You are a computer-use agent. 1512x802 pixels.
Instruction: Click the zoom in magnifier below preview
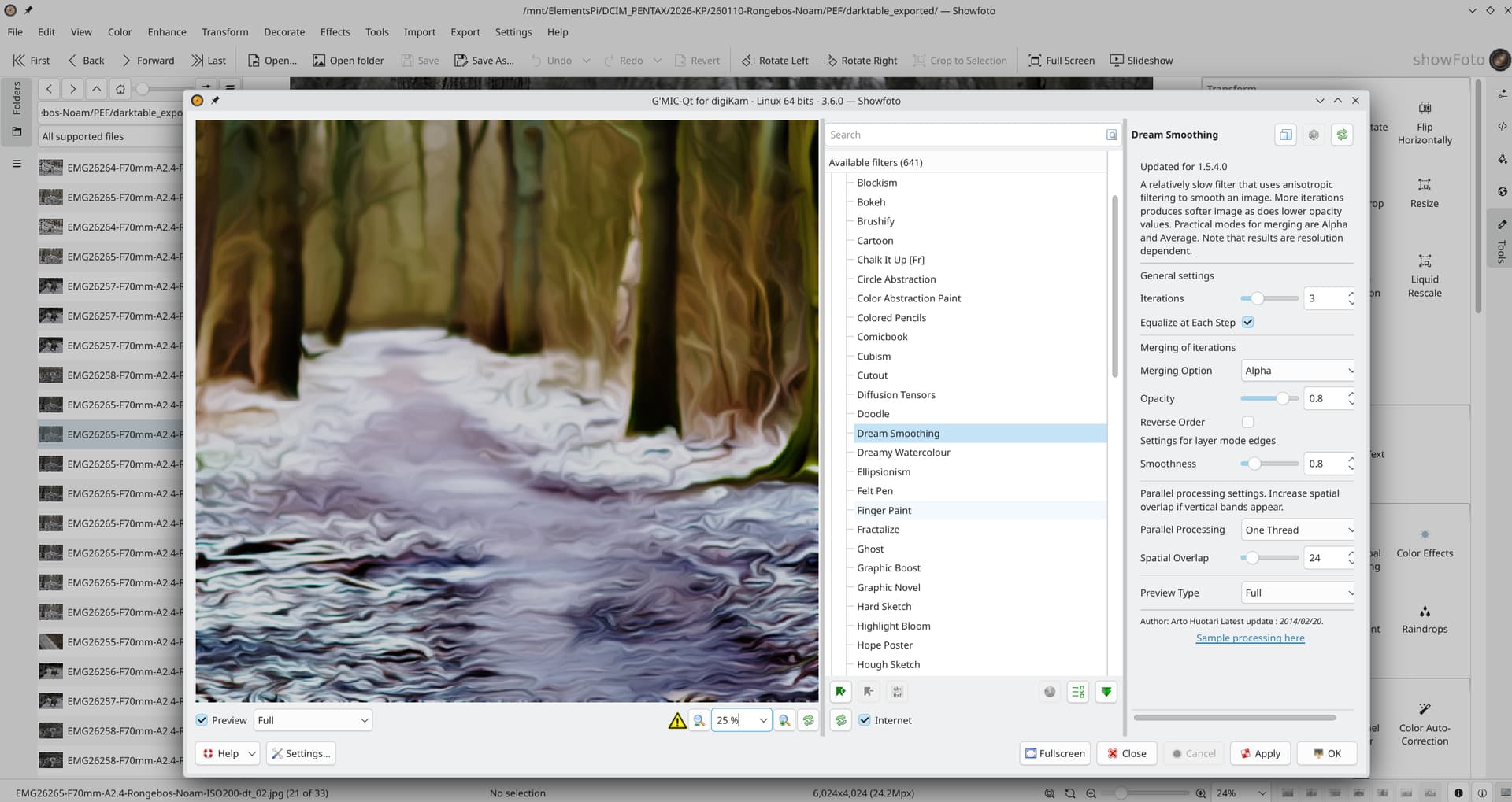(784, 720)
